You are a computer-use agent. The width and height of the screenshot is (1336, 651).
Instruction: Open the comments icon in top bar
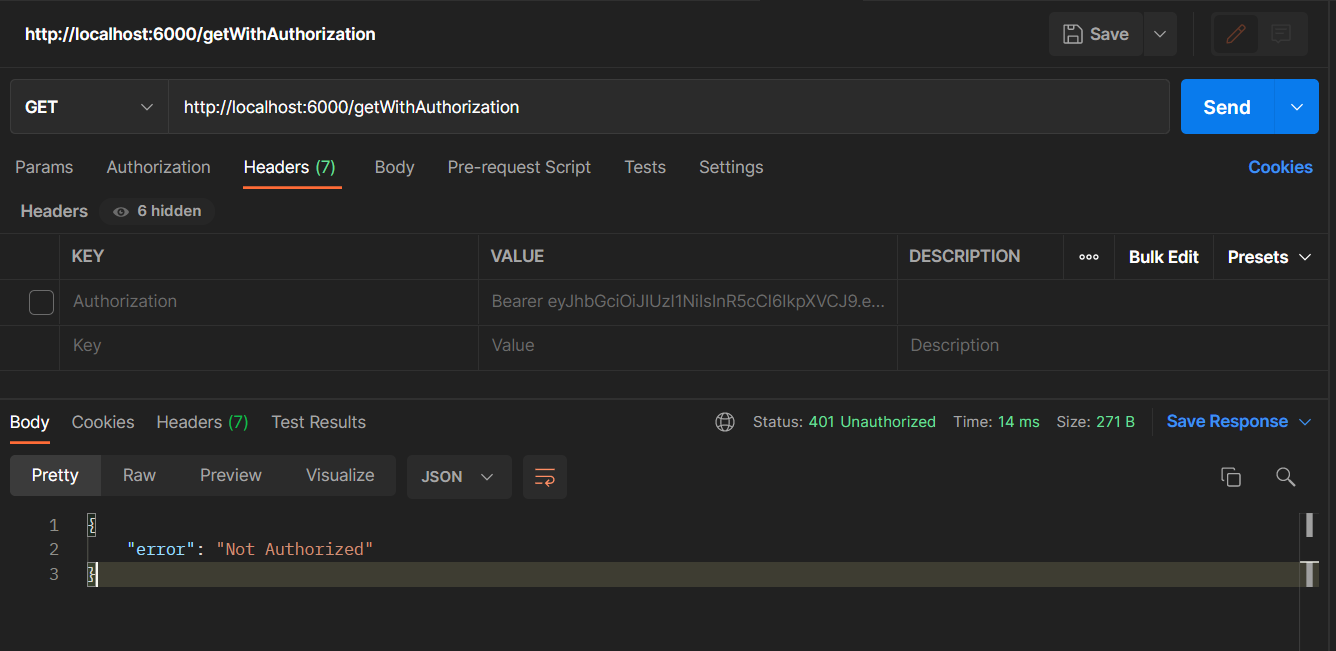tap(1281, 34)
